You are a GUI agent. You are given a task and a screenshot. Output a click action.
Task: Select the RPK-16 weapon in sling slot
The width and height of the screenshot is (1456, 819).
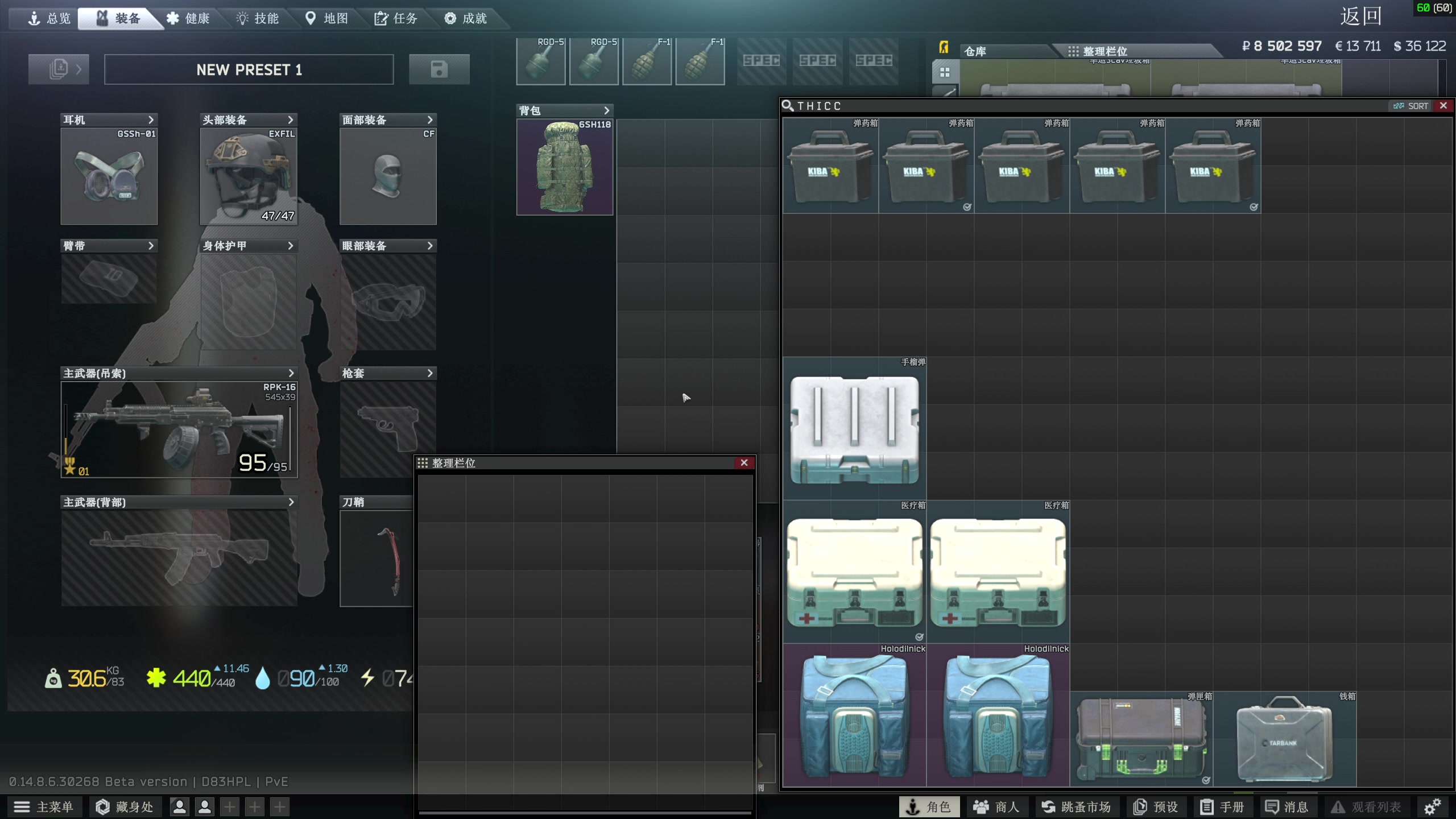click(x=179, y=429)
